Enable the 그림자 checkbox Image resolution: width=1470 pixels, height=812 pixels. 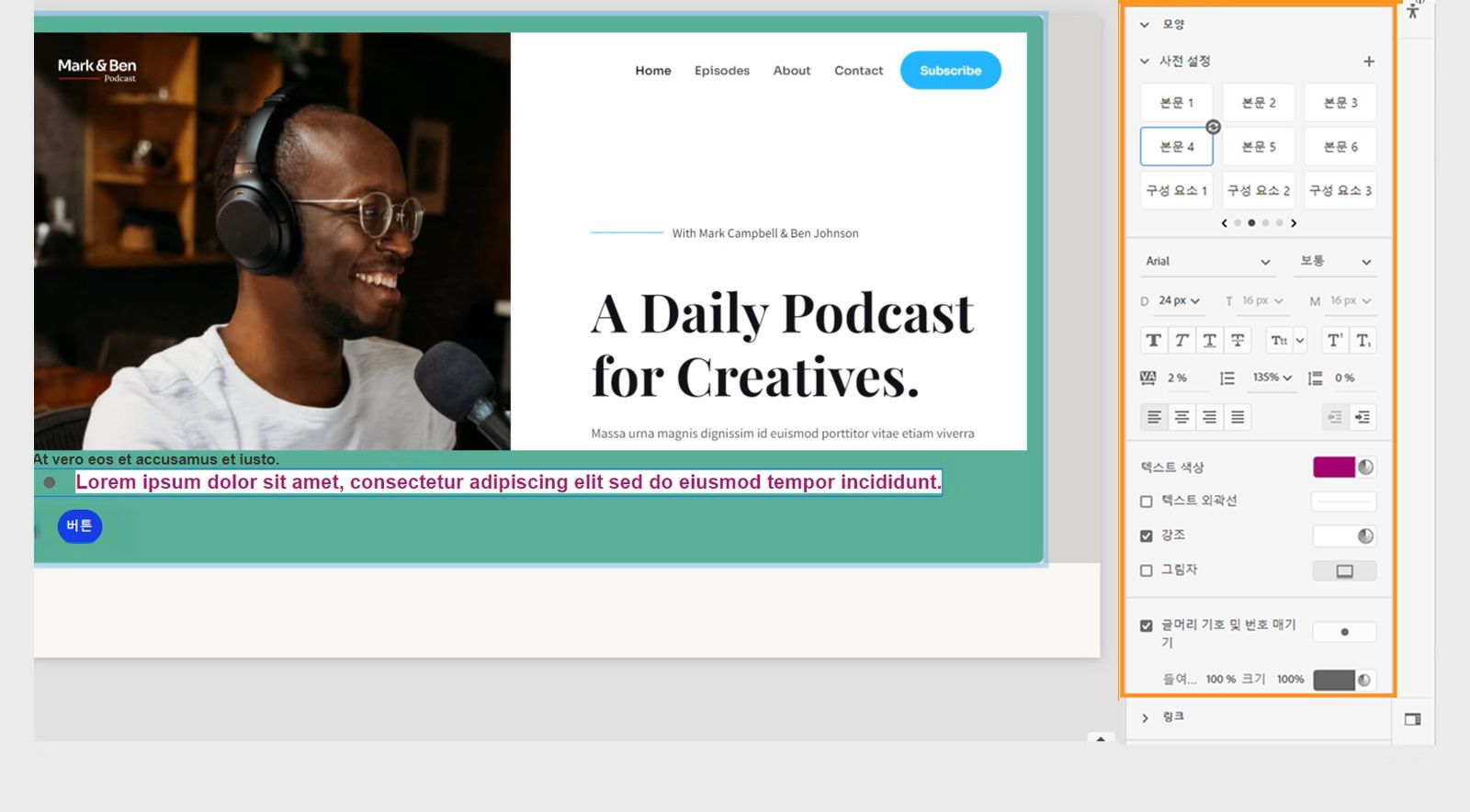[1146, 570]
